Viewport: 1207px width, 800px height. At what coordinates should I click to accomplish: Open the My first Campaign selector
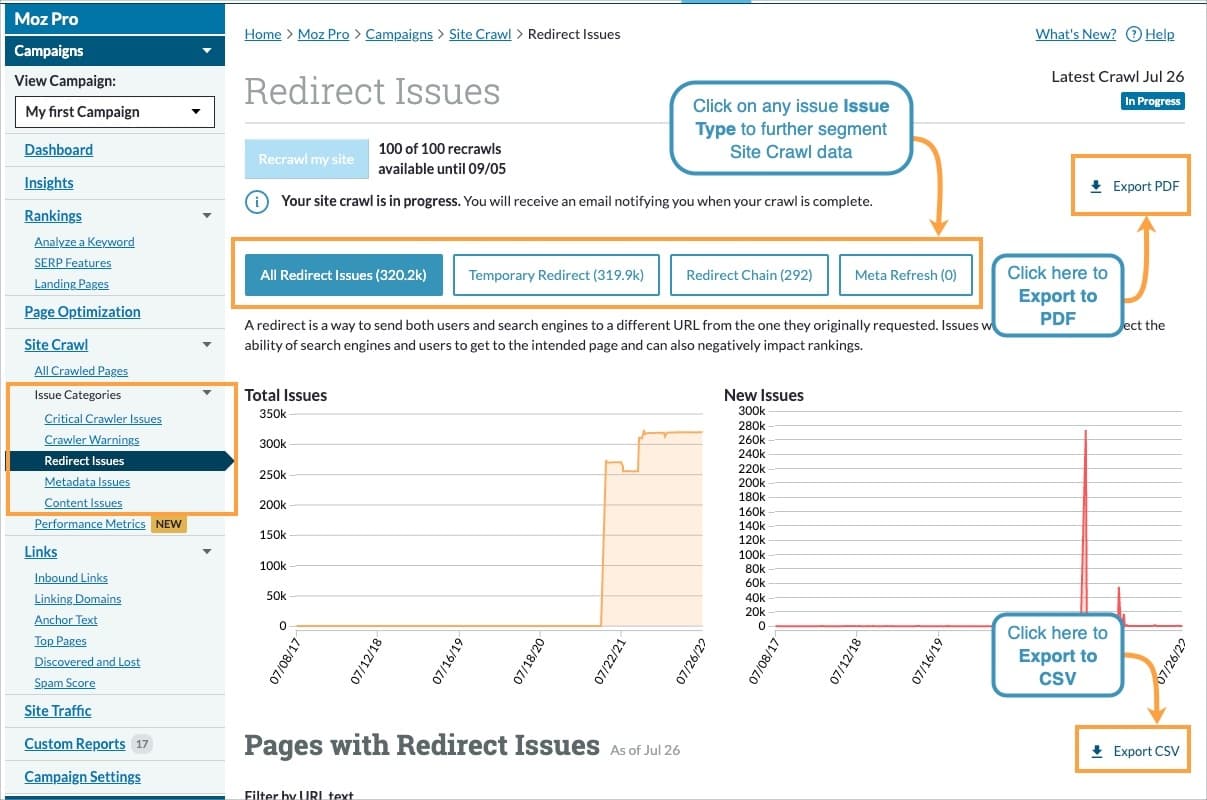coord(114,111)
